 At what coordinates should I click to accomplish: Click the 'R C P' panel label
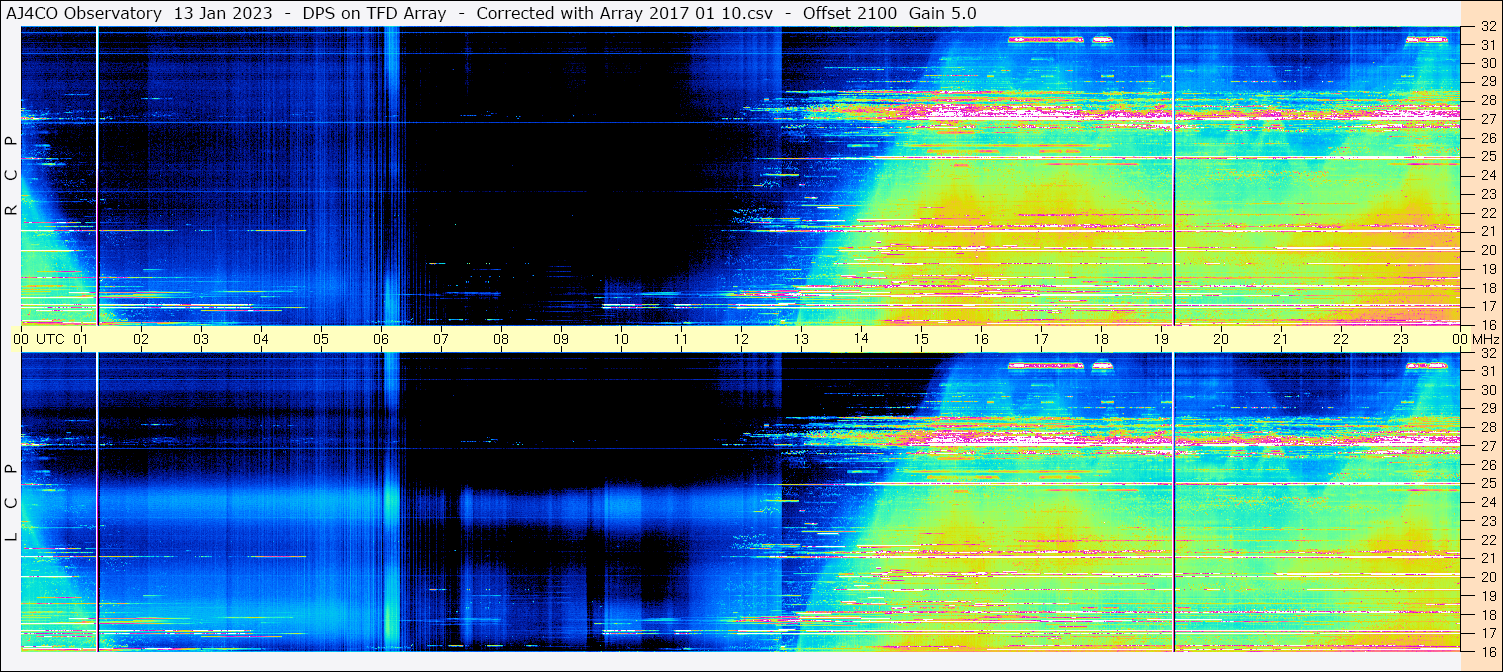[11, 176]
